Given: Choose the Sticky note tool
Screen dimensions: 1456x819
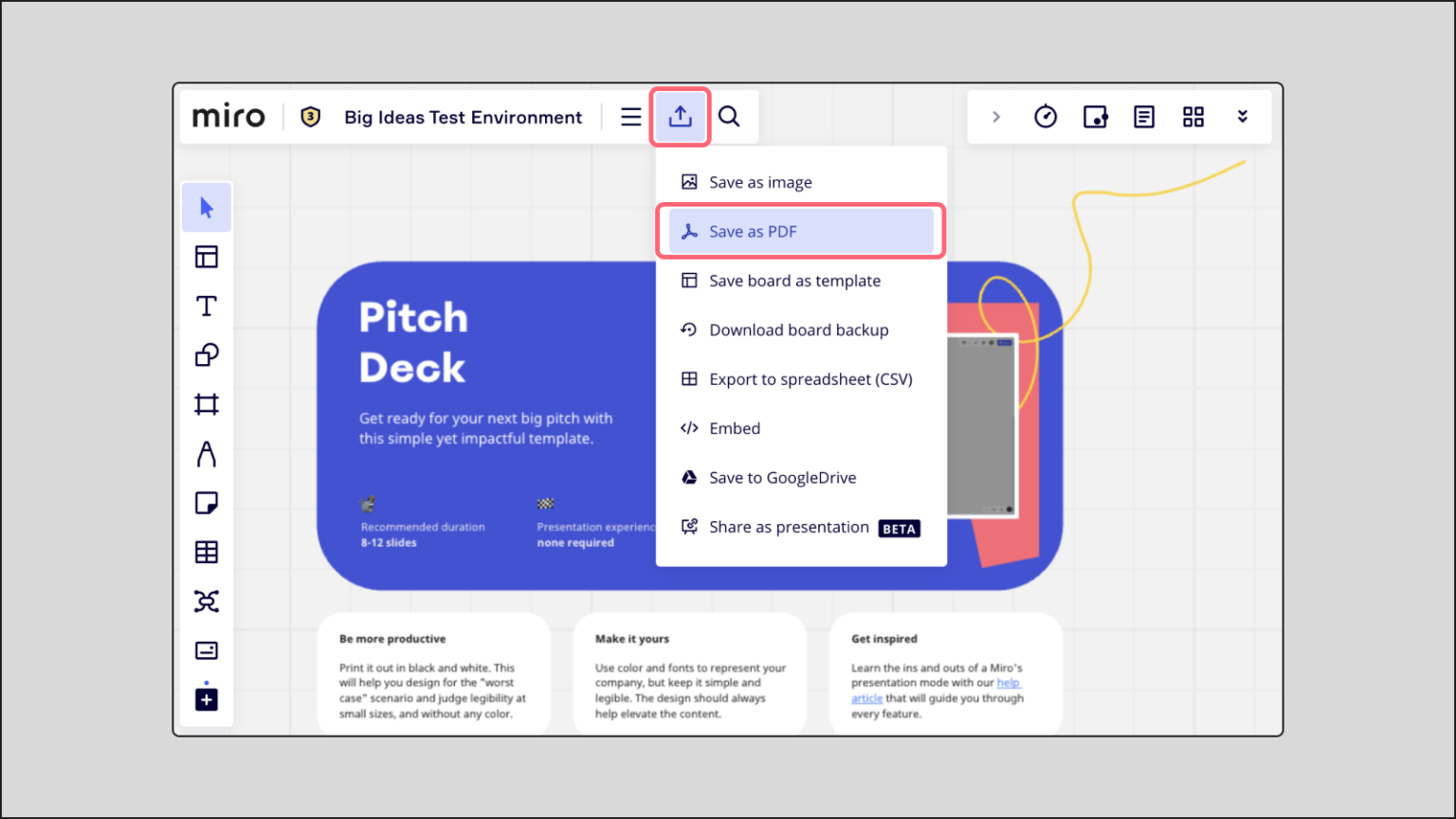Looking at the screenshot, I should pyautogui.click(x=207, y=502).
